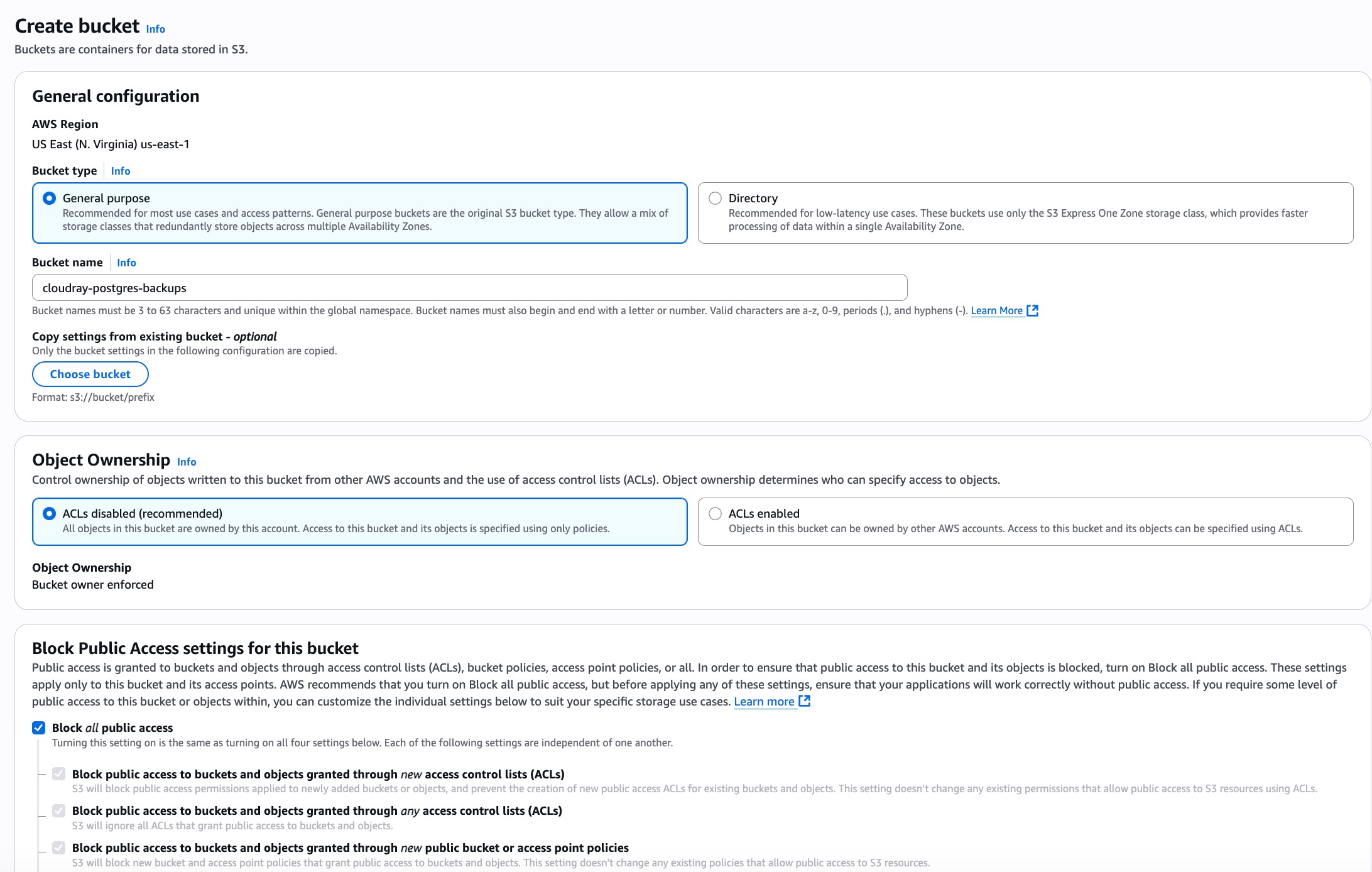
Task: Click Info beside the Bucket type label
Action: [120, 170]
